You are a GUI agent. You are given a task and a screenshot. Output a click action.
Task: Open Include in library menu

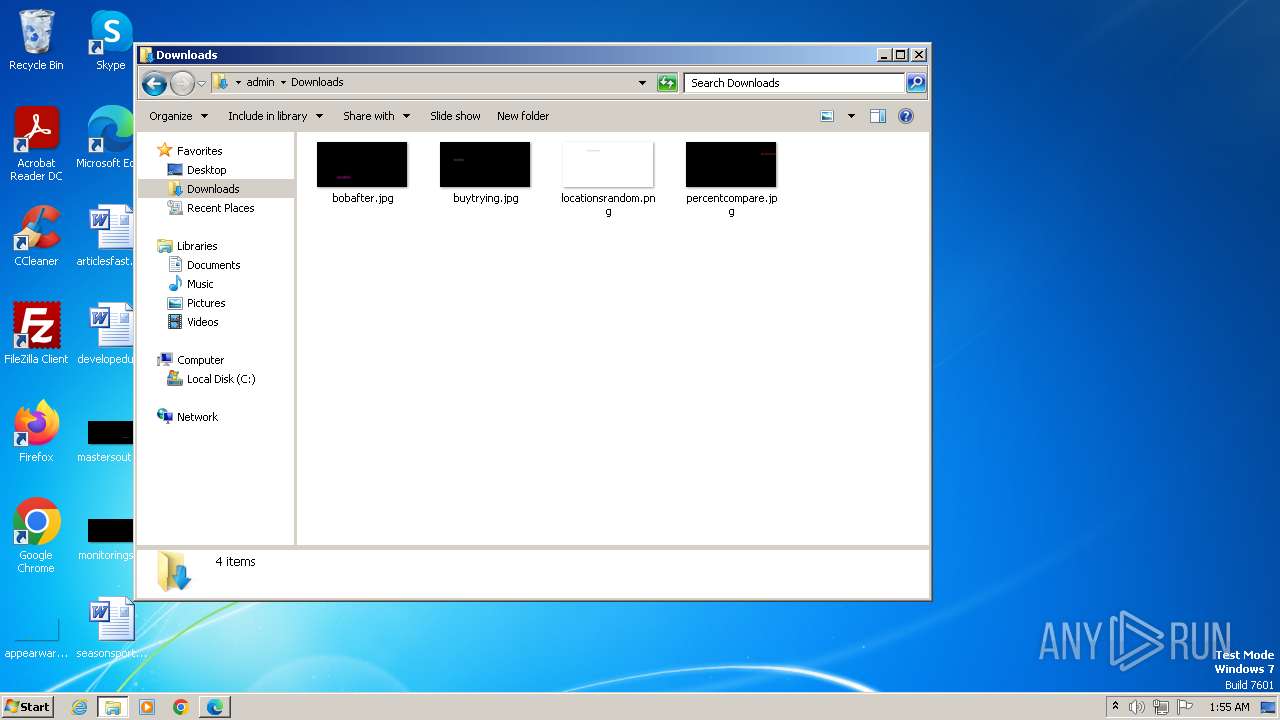[275, 116]
